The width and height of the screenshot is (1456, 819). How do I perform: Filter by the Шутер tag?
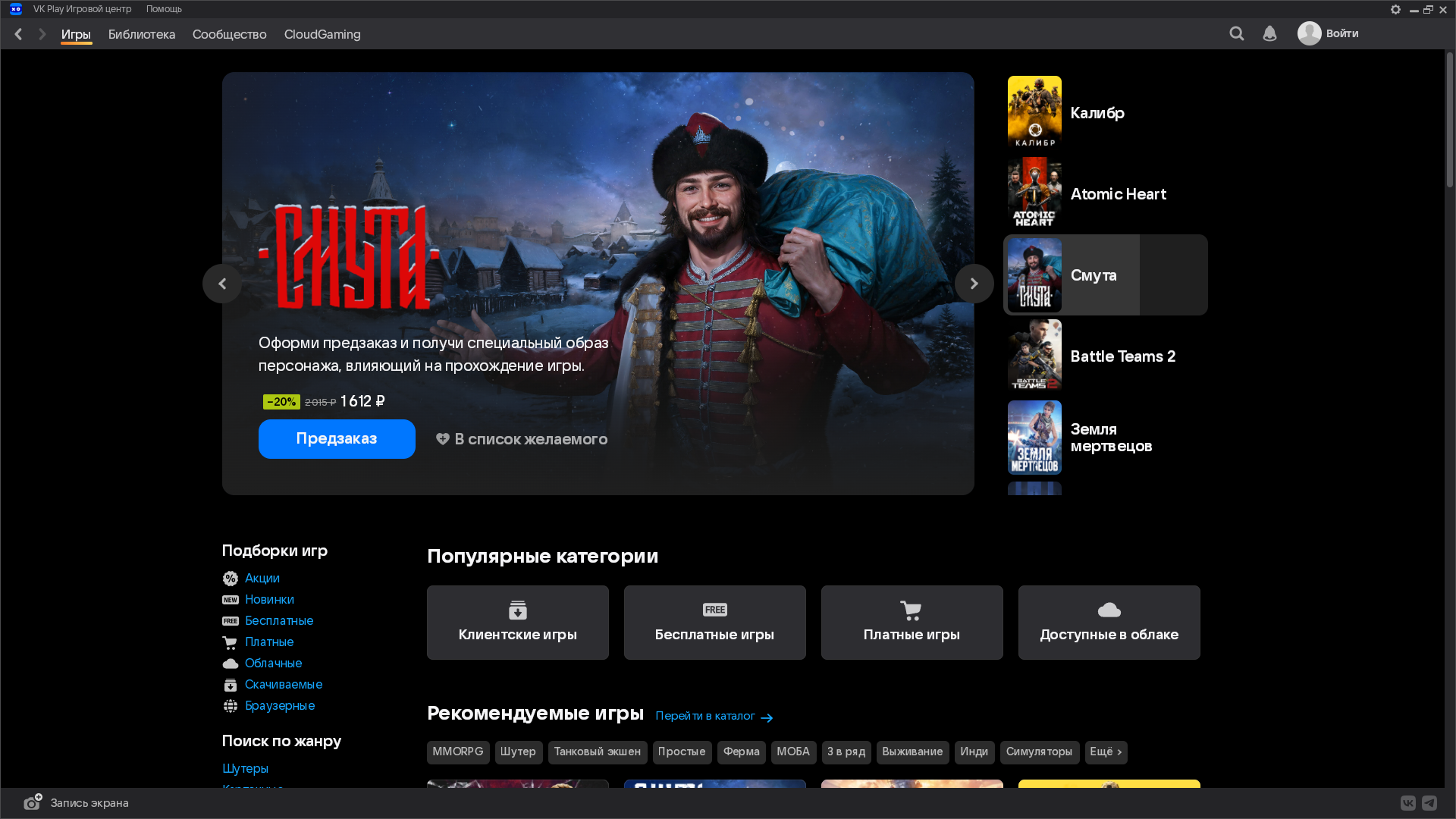coord(519,752)
